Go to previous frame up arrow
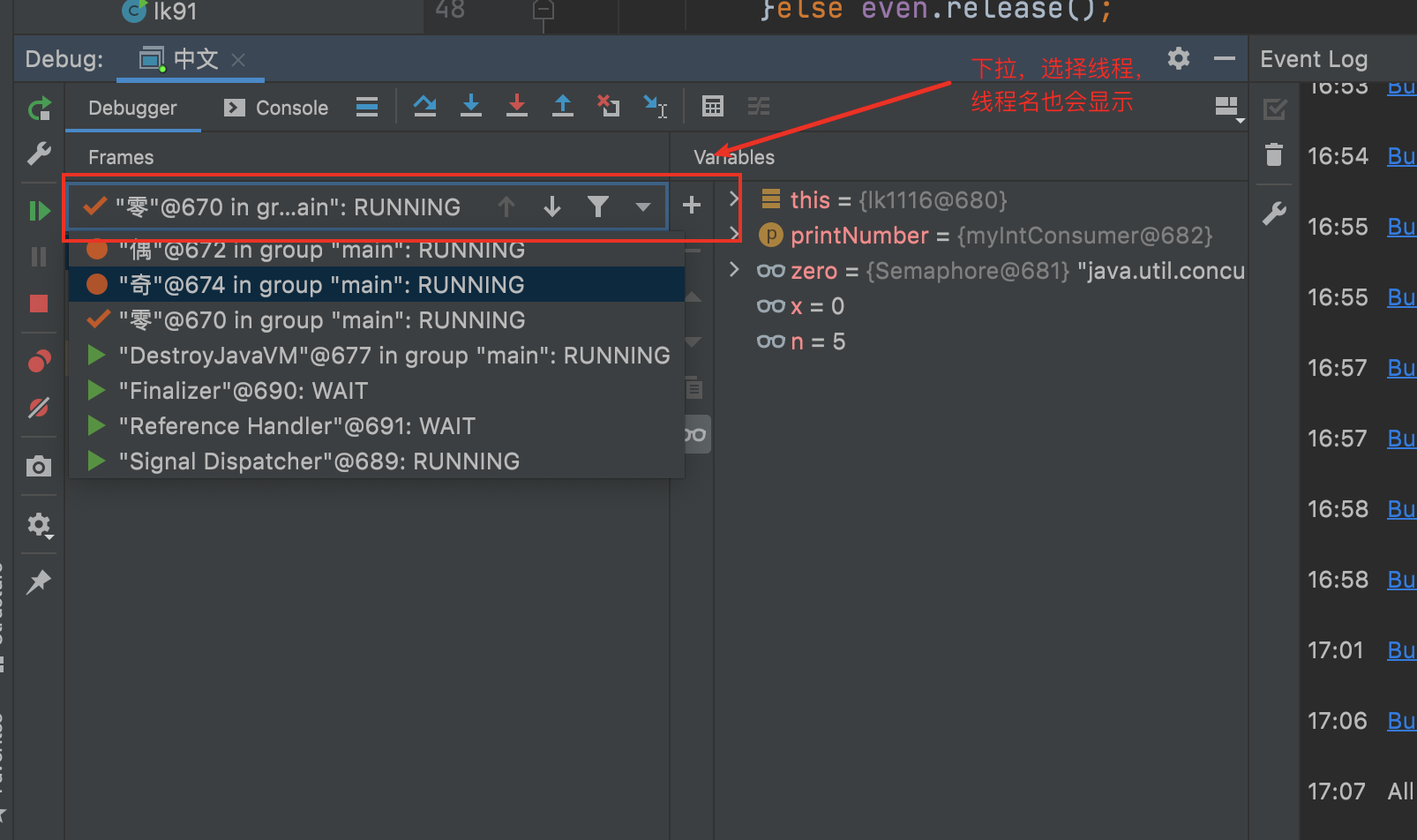 pos(506,206)
